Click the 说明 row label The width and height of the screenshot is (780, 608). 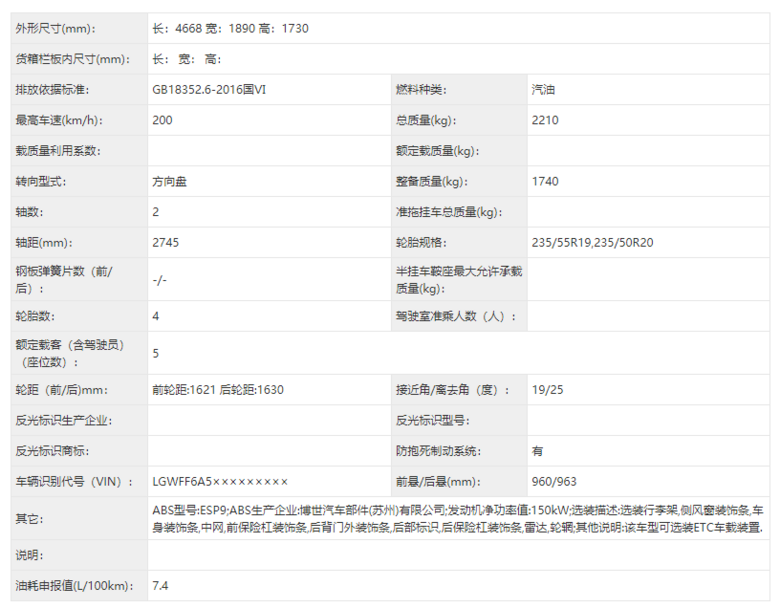coord(29,555)
